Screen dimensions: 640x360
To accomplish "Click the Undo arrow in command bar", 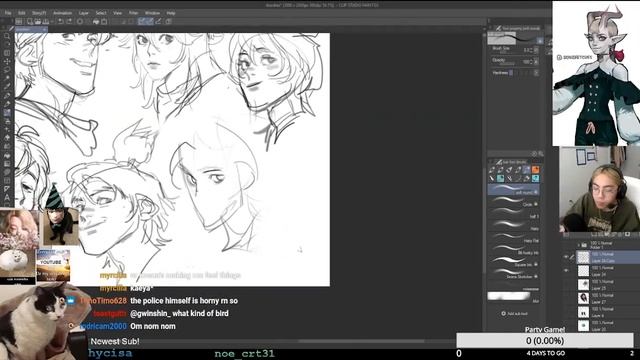I will pyautogui.click(x=60, y=21).
